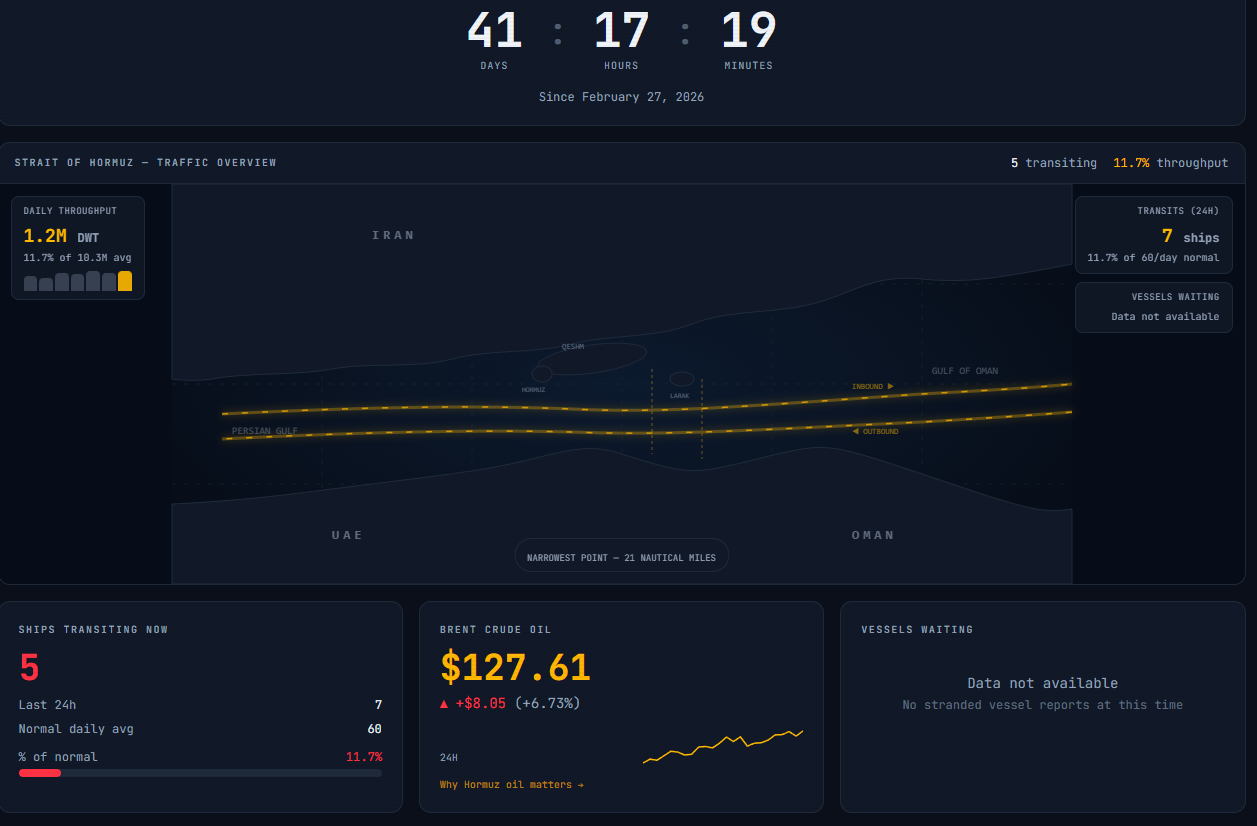This screenshot has height=826, width=1257.
Task: Click the Iran label on the map
Action: pyautogui.click(x=393, y=235)
